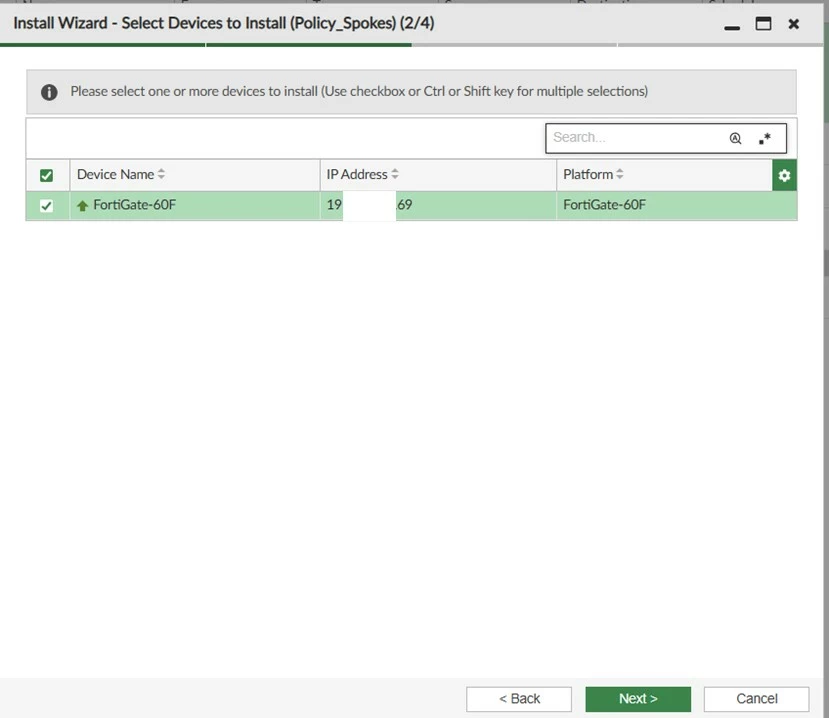Click the FortiGate-60F platform cell

(677, 205)
